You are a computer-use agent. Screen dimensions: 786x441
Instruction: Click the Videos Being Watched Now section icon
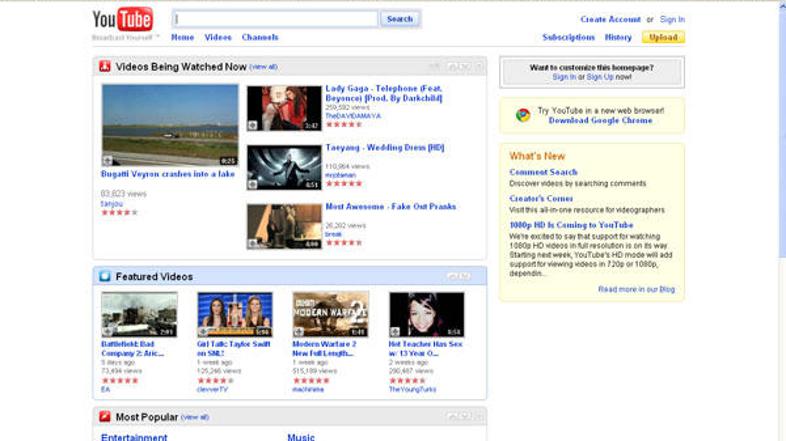tap(105, 66)
